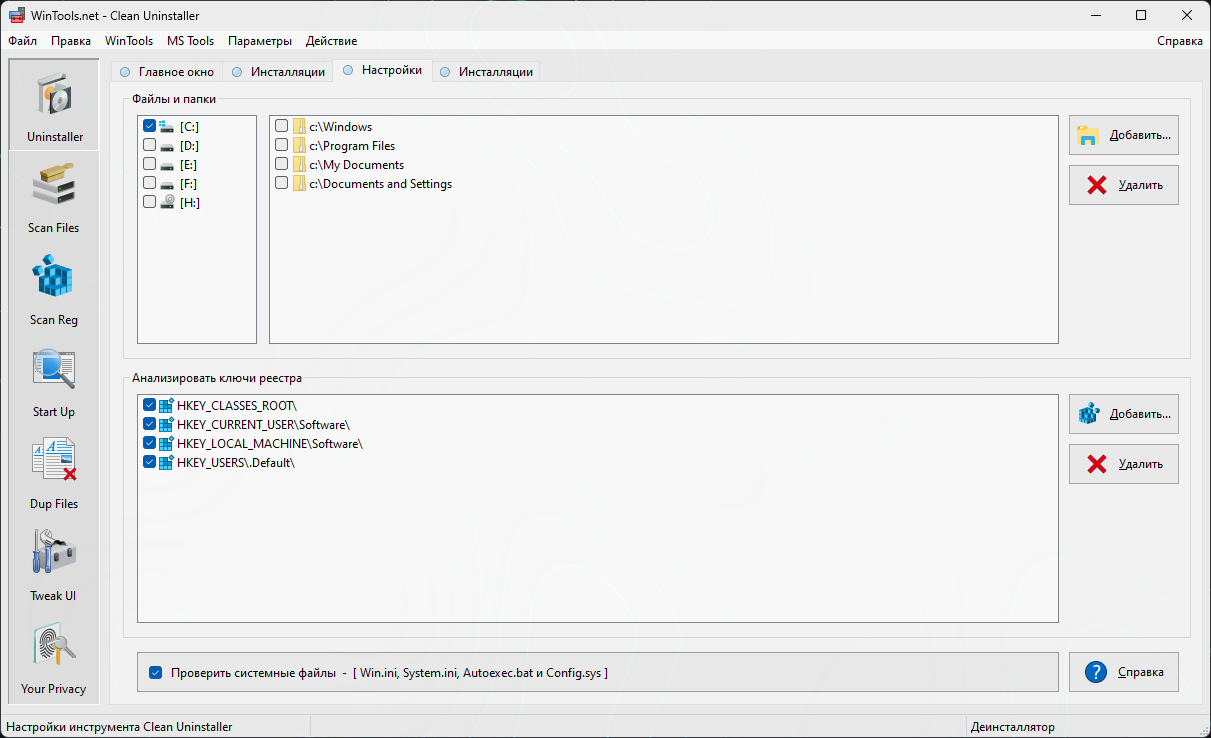Open the Scan Reg tool
Screen dimensions: 1211x738
(54, 289)
